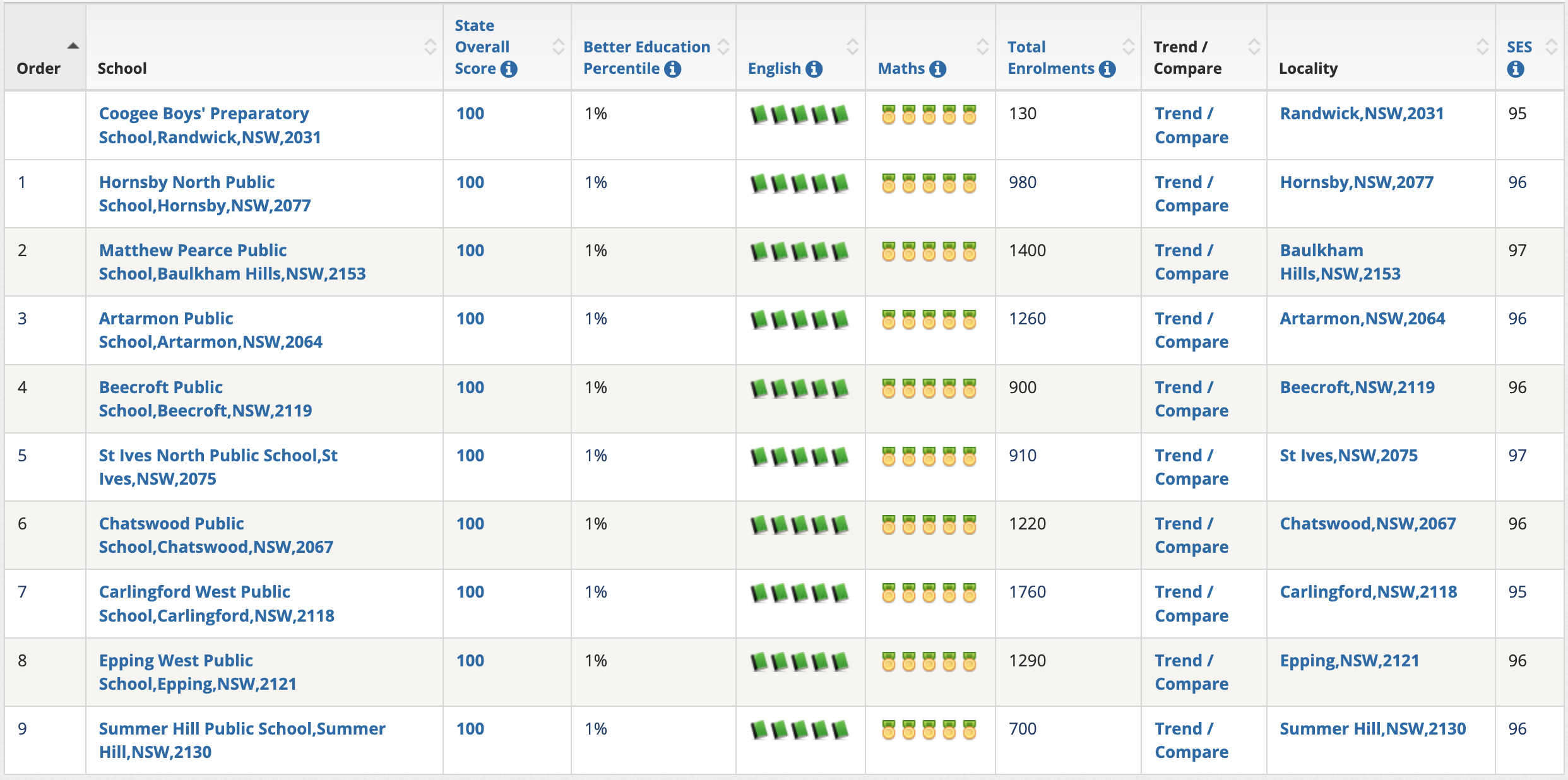Click the SES column info icon
Image resolution: width=1568 pixels, height=780 pixels.
point(1515,69)
